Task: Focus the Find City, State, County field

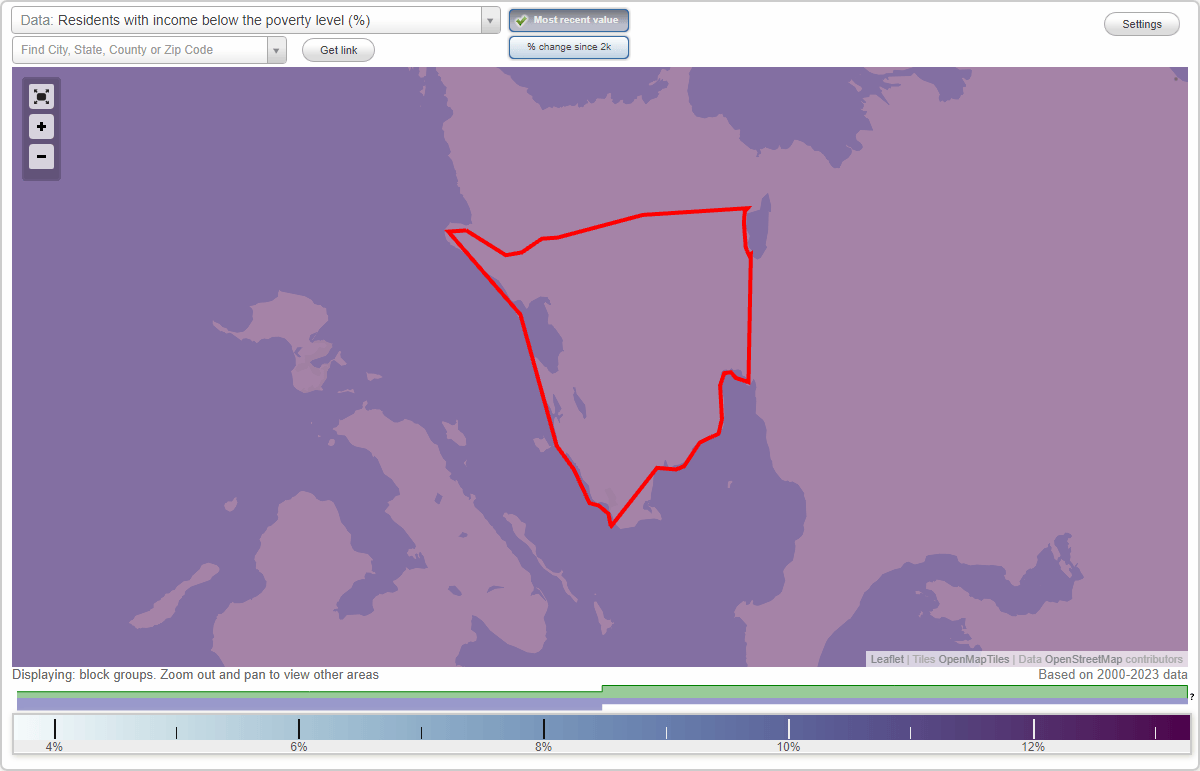Action: [140, 50]
